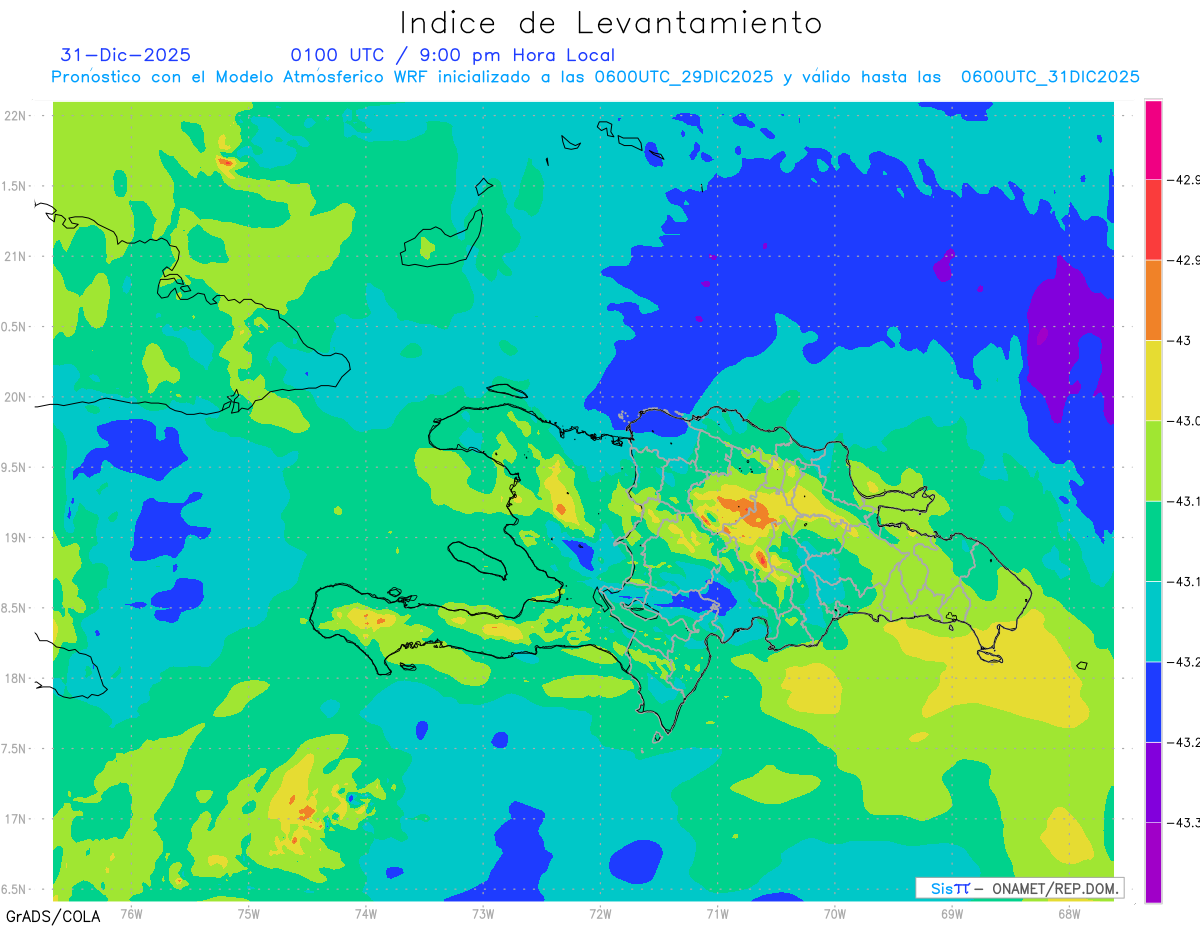Click the 'Indice de Levantamiento' map title
This screenshot has height=927, width=1200.
(x=611, y=23)
